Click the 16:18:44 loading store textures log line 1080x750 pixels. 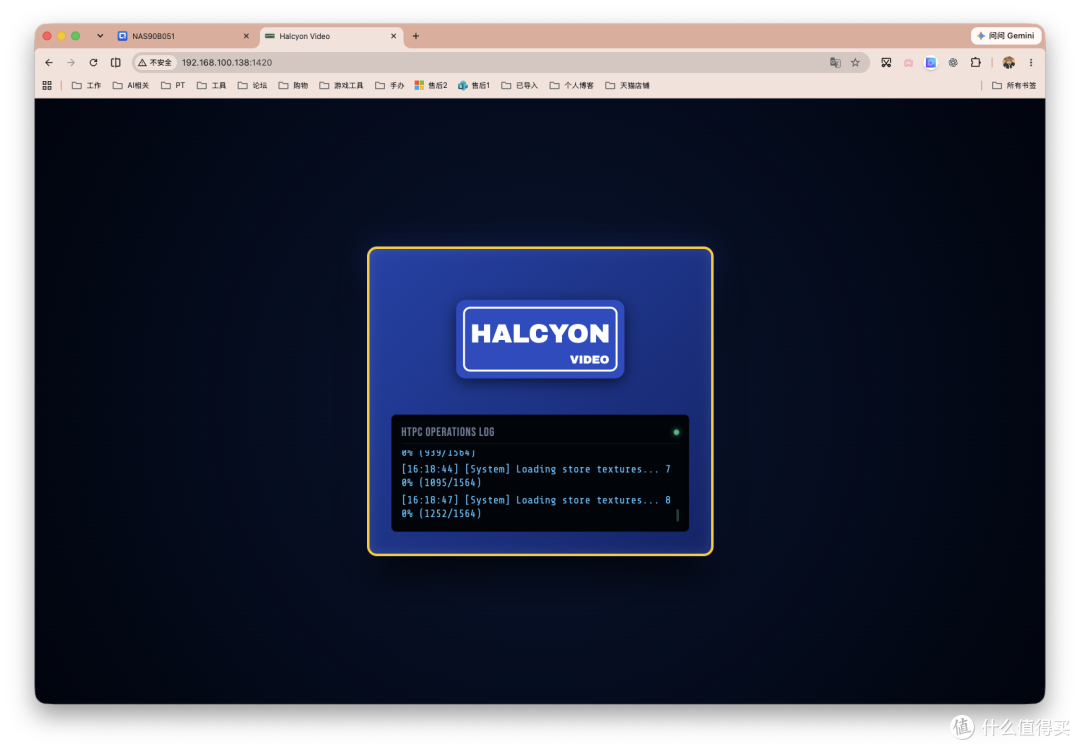(536, 476)
